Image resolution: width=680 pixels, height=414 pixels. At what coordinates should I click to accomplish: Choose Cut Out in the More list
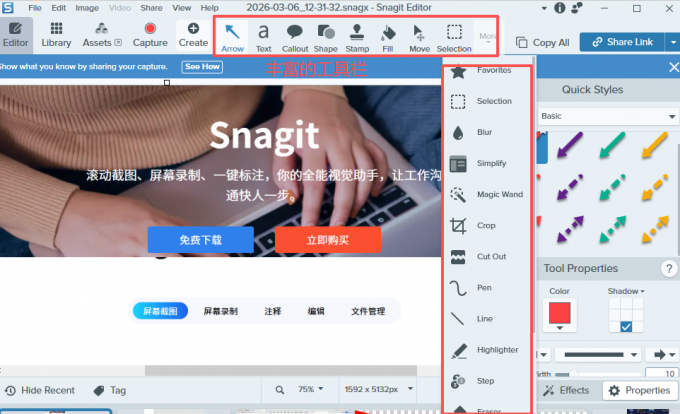(487, 257)
